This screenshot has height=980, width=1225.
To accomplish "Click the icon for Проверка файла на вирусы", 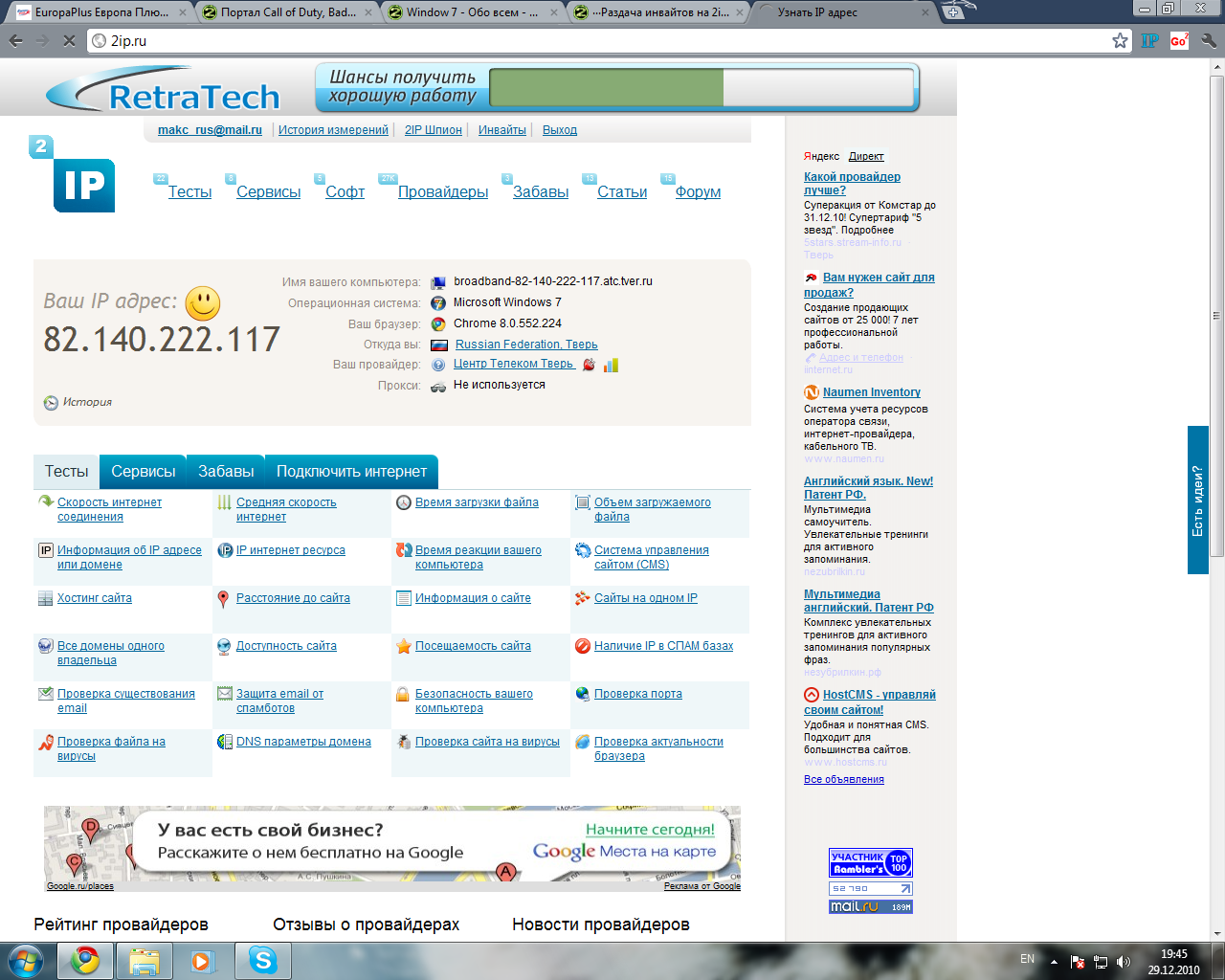I will pyautogui.click(x=45, y=742).
